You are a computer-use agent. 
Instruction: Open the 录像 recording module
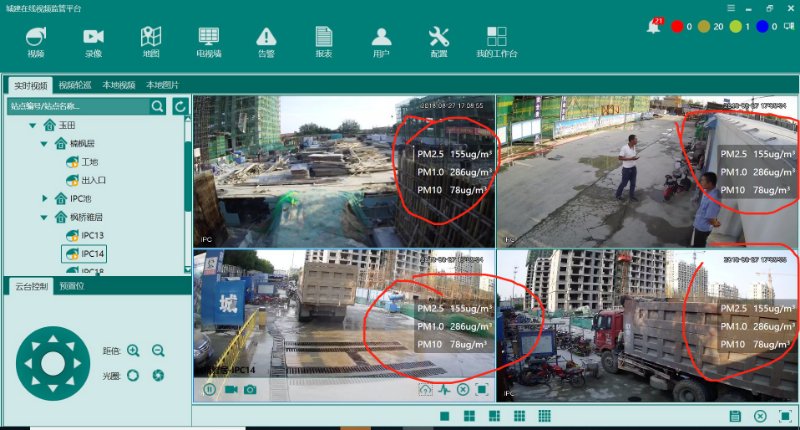(93, 42)
